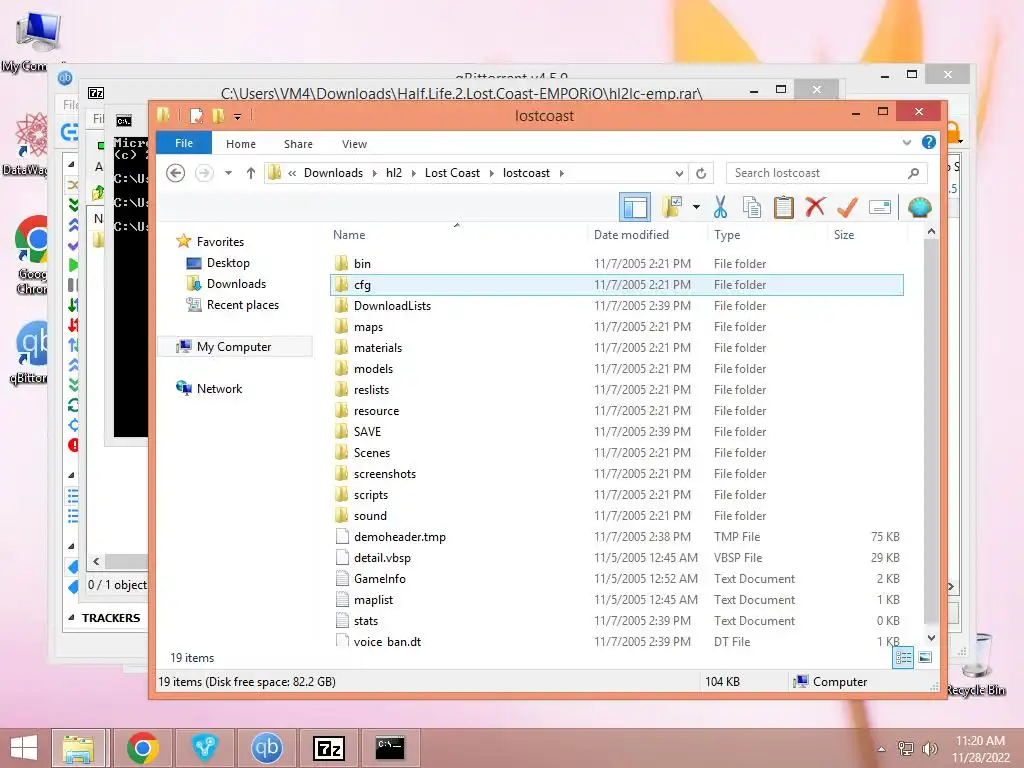Open the View ribbon tab
The image size is (1024, 768).
pos(354,144)
